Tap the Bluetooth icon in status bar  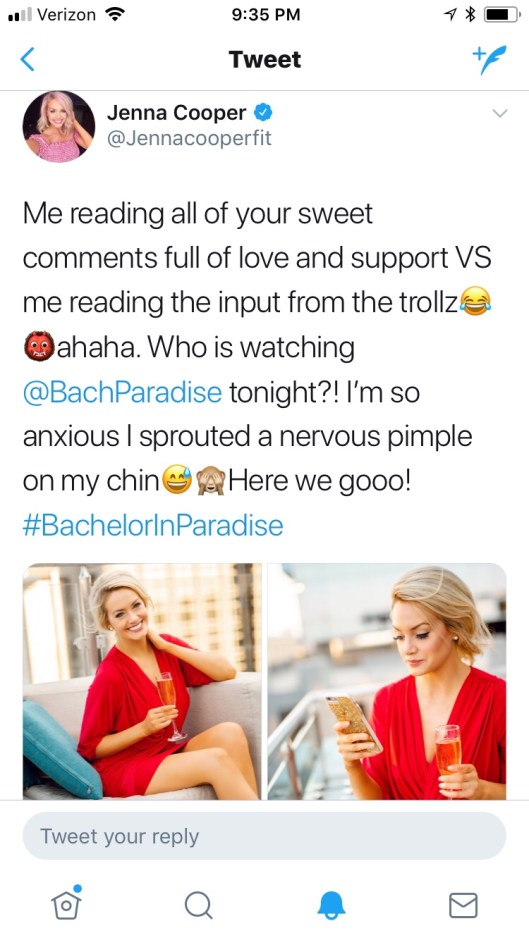470,14
